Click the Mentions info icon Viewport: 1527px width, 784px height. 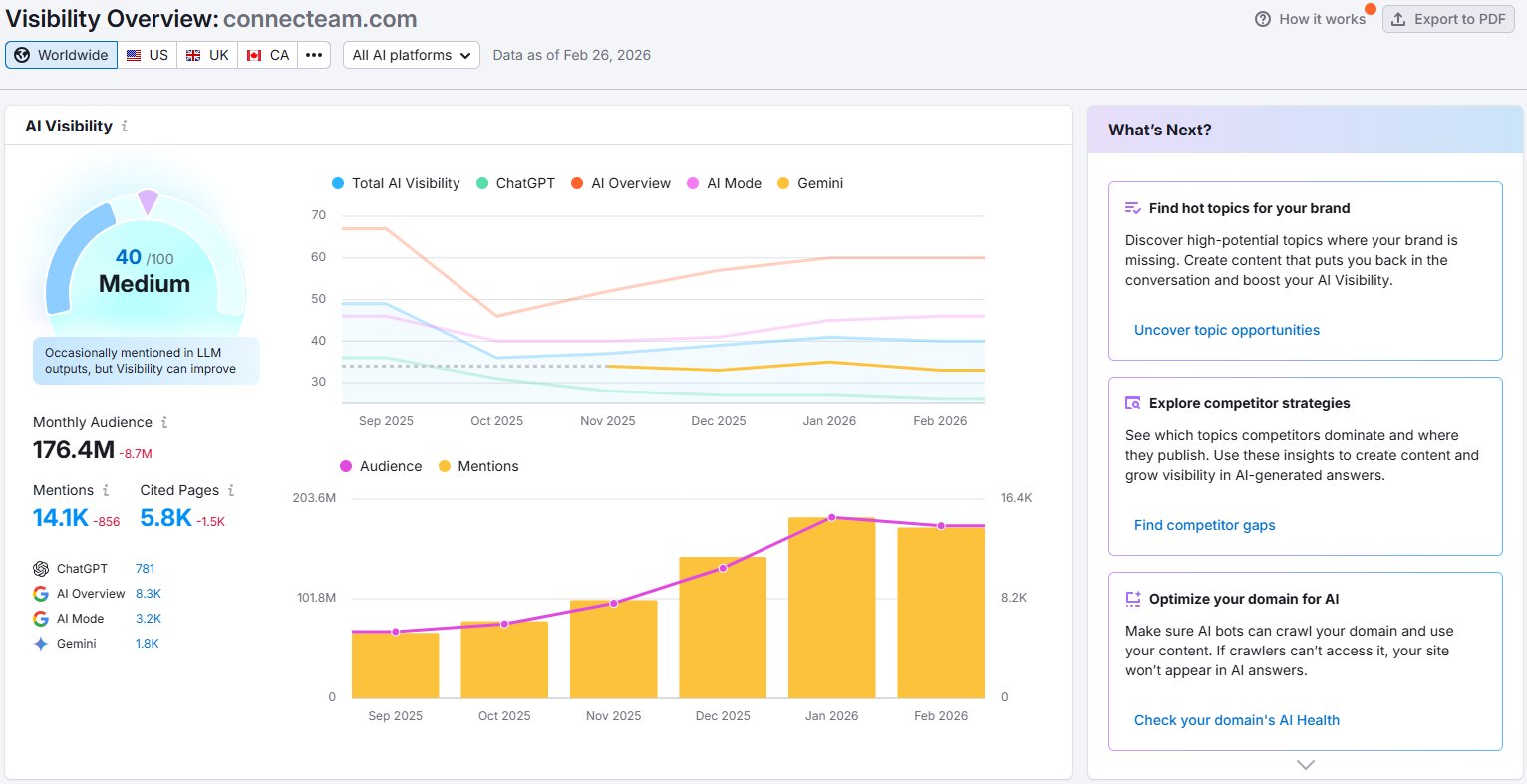point(106,491)
